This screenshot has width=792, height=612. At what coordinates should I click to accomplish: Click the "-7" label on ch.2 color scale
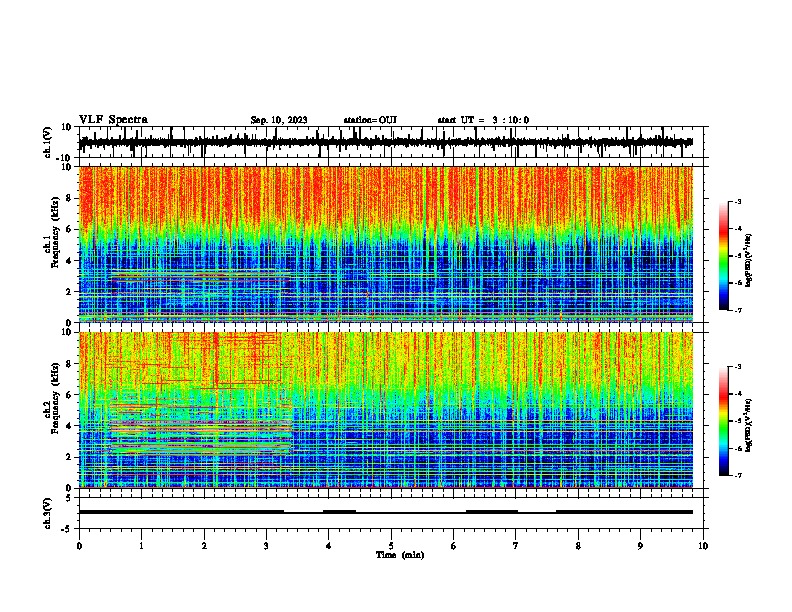point(738,476)
